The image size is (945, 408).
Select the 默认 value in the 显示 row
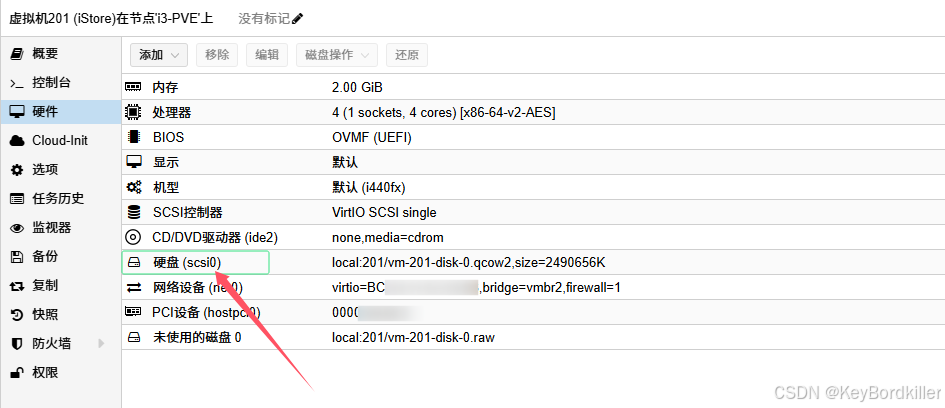(x=345, y=163)
